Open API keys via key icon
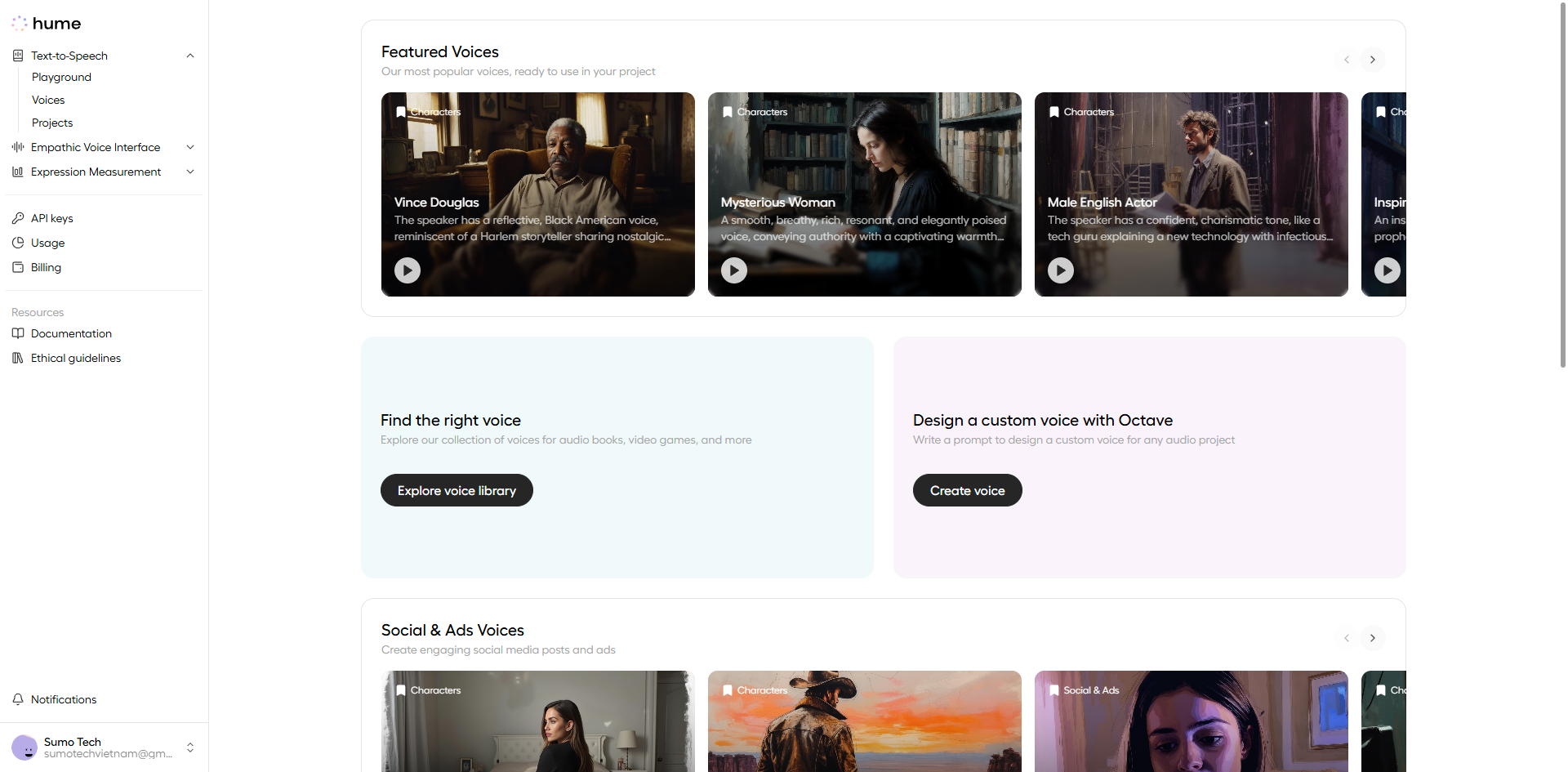Image resolution: width=1568 pixels, height=772 pixels. (x=18, y=218)
